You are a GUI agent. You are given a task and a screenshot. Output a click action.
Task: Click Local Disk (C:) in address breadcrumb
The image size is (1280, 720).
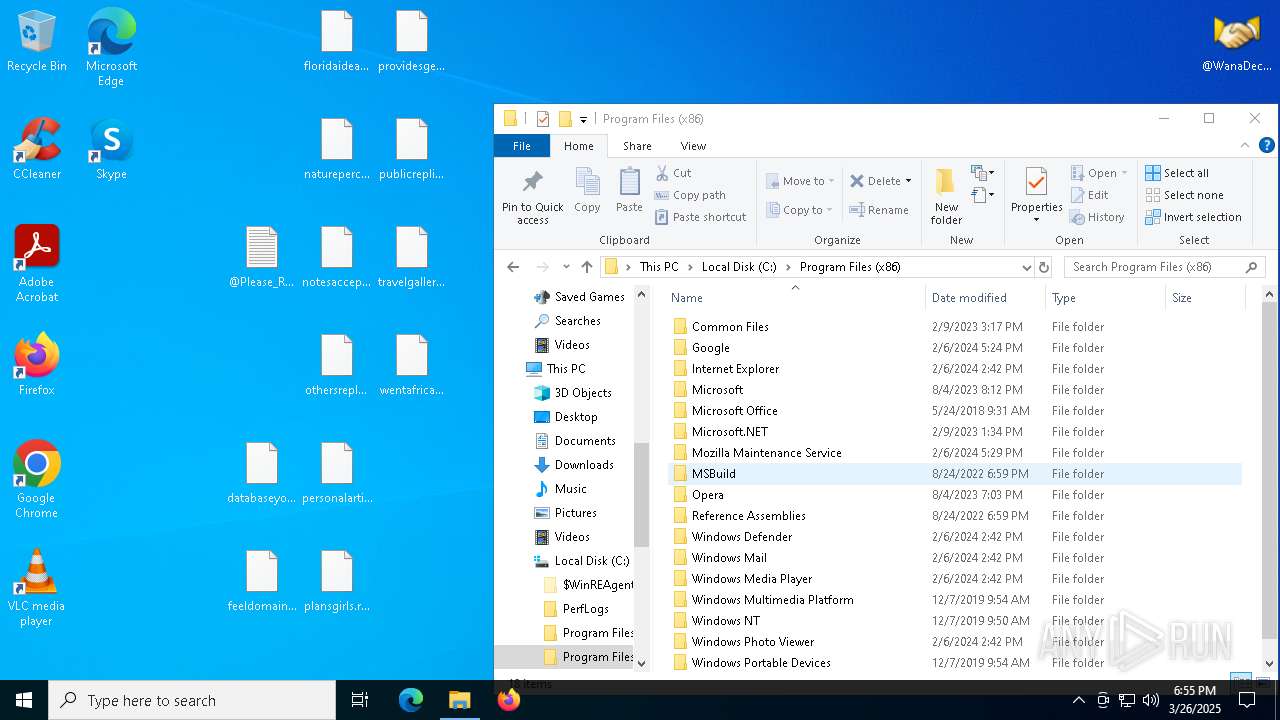pos(739,267)
